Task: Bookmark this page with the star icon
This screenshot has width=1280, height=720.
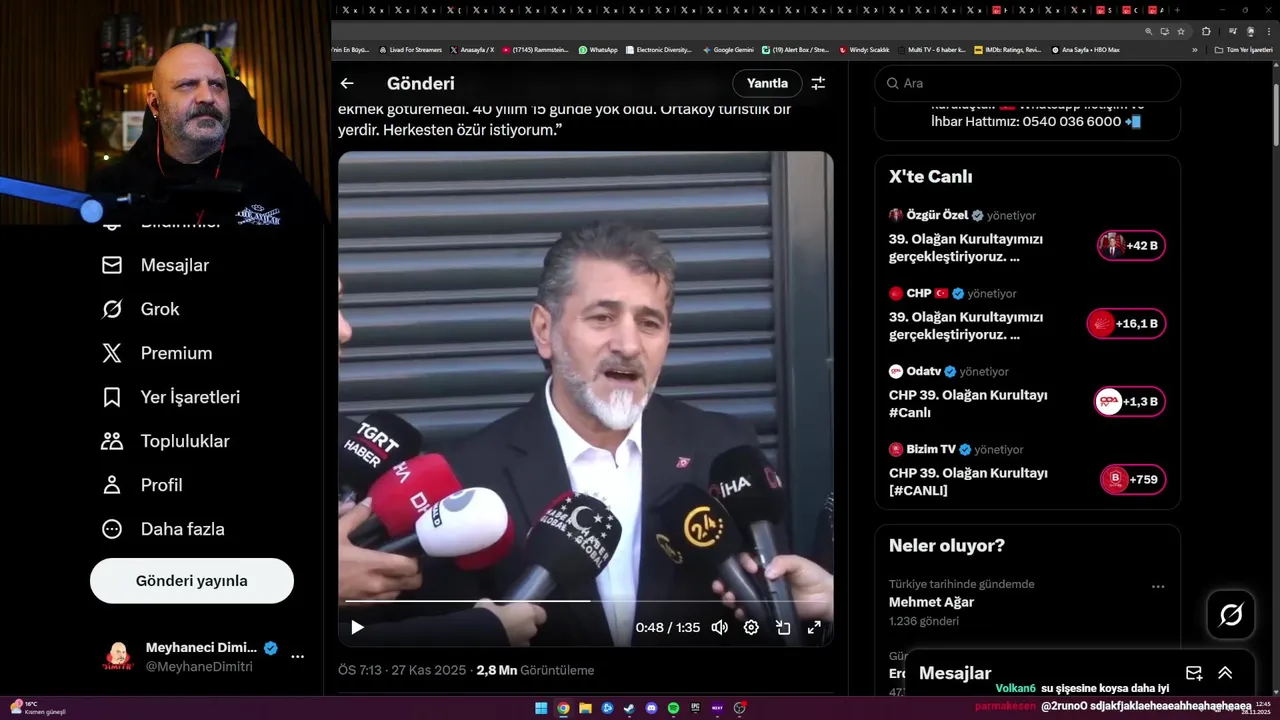Action: click(x=1181, y=31)
